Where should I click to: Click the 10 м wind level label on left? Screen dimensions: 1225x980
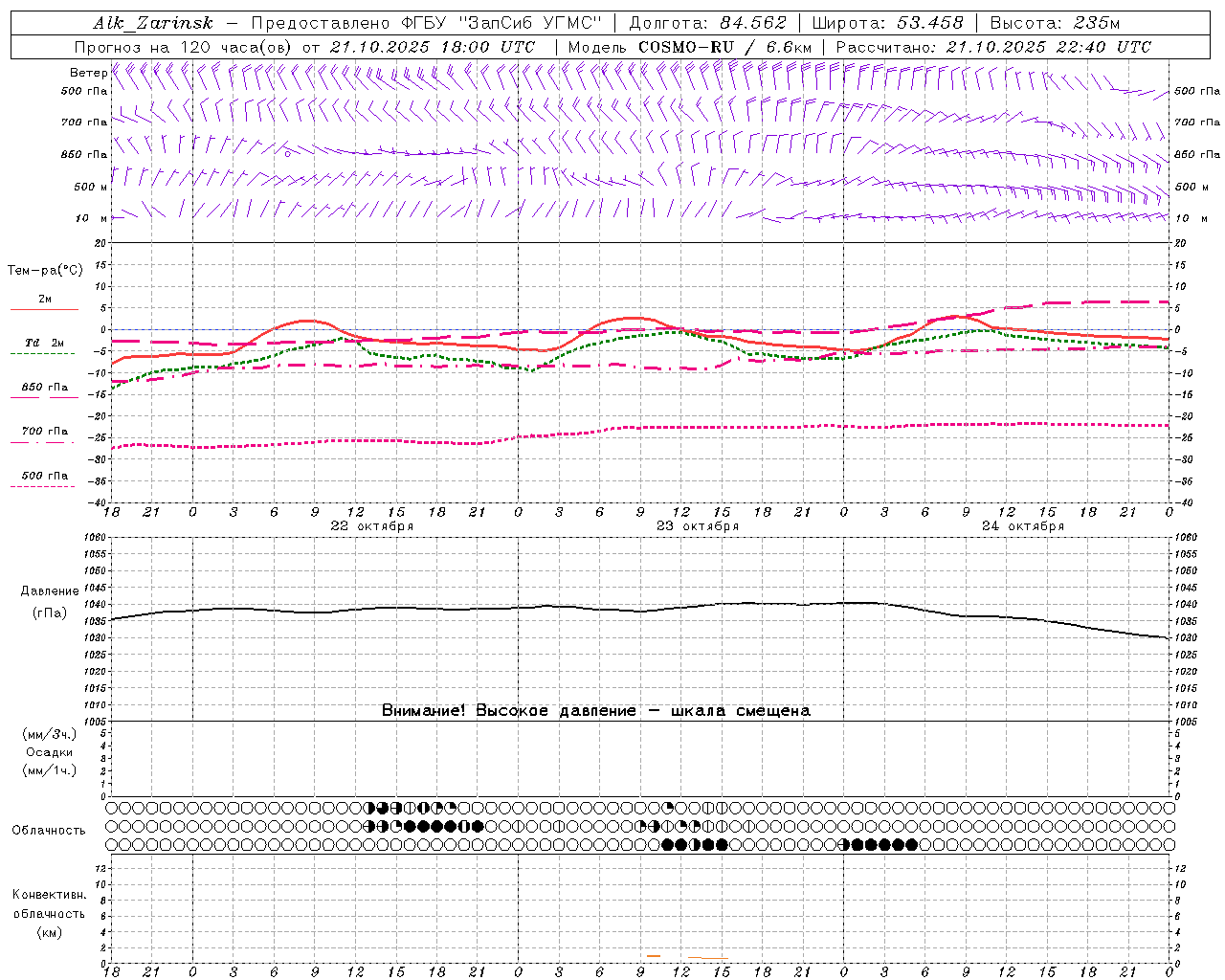click(92, 218)
